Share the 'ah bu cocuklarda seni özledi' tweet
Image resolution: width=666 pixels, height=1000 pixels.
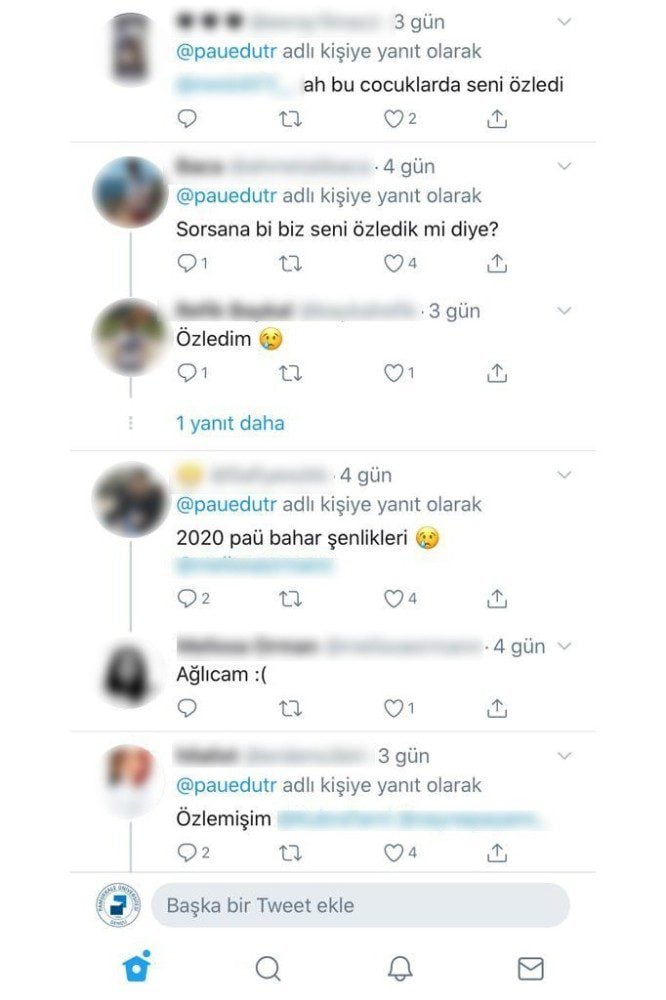coord(497,119)
